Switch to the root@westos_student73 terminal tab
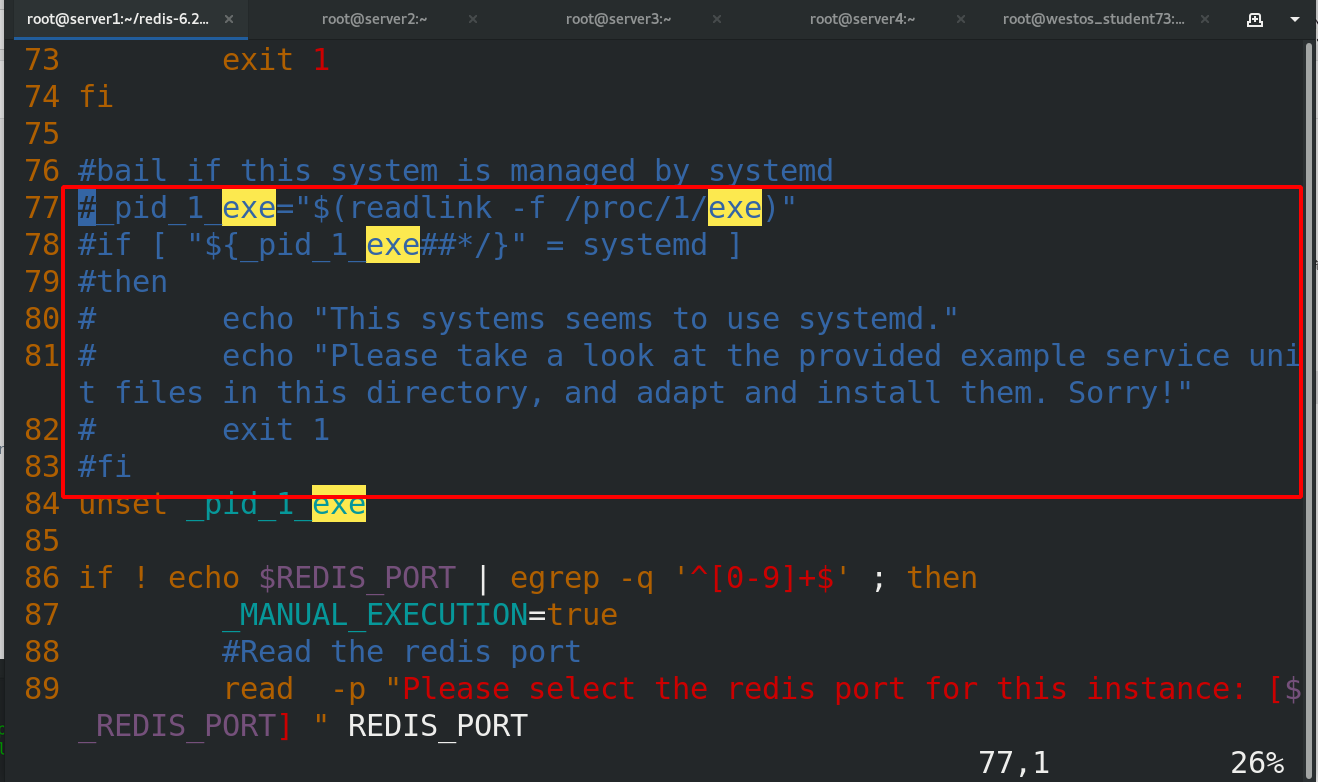 1093,18
